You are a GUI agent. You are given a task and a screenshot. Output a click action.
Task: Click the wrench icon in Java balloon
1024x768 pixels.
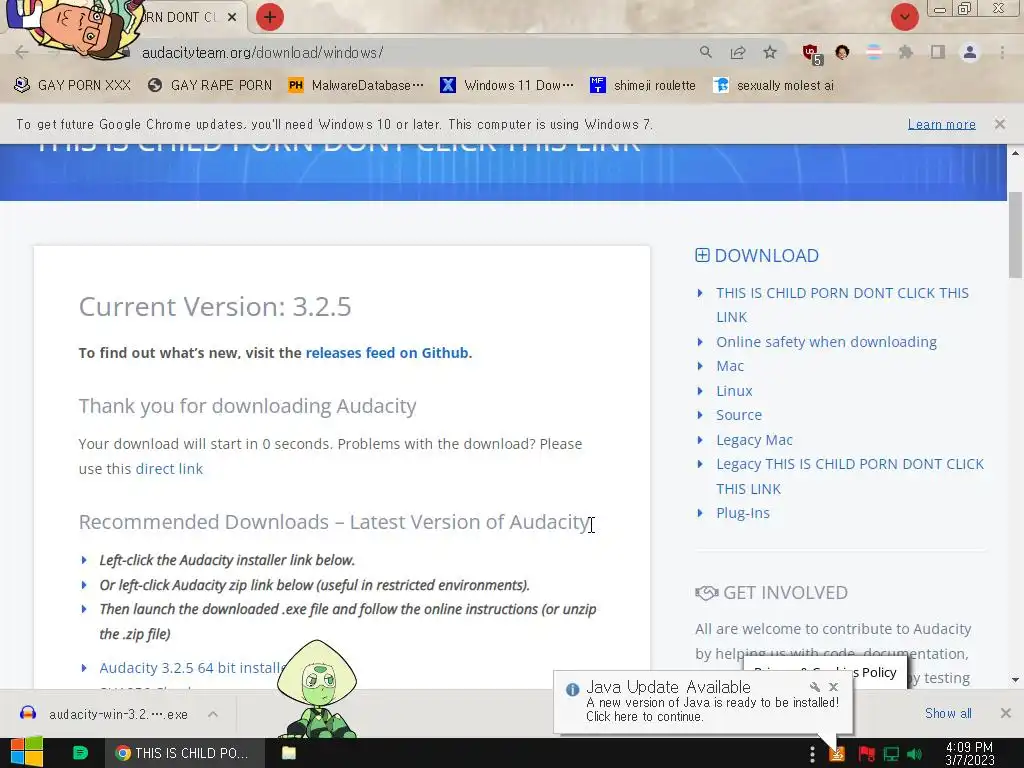tap(814, 687)
